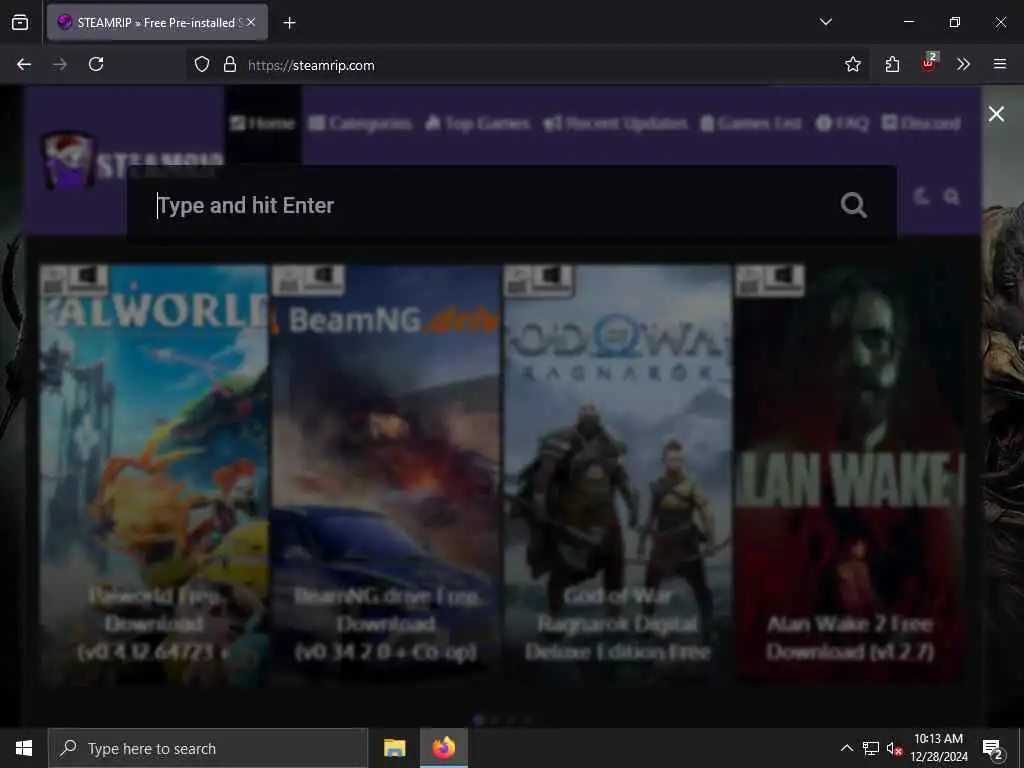The width and height of the screenshot is (1024, 768).
Task: Show more tools via double chevron
Action: (x=963, y=64)
